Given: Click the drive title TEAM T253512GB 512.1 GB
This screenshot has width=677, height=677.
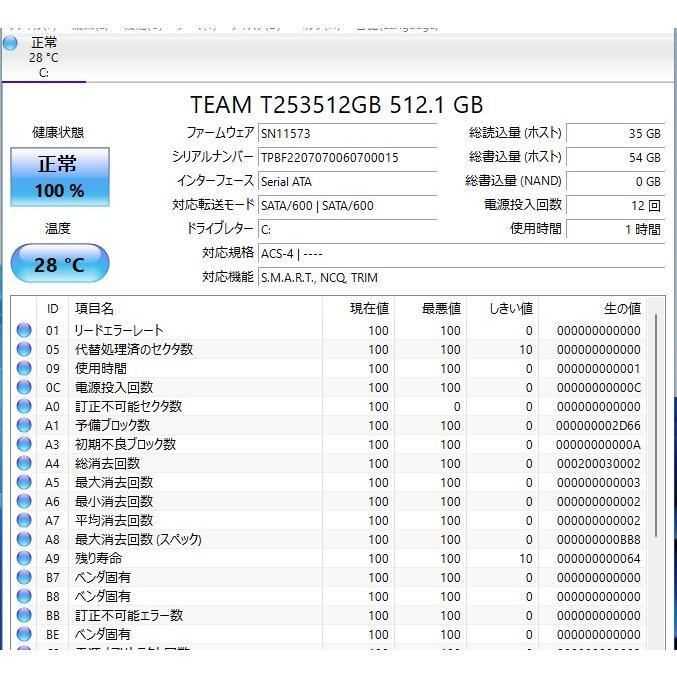Looking at the screenshot, I should [x=336, y=104].
